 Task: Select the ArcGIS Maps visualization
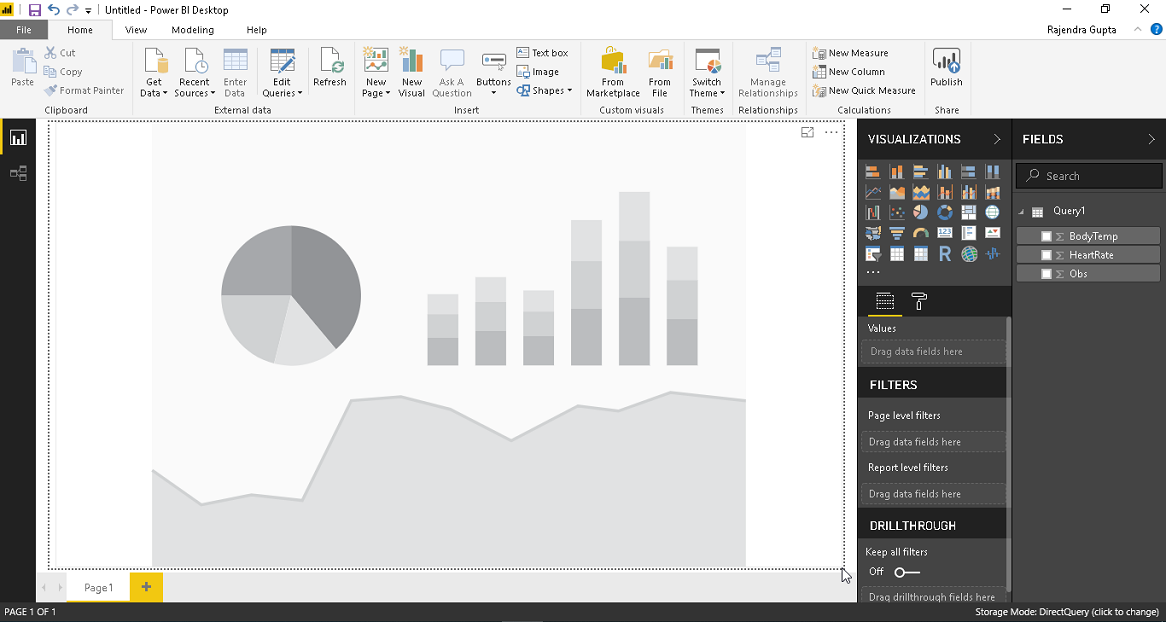(x=968, y=254)
